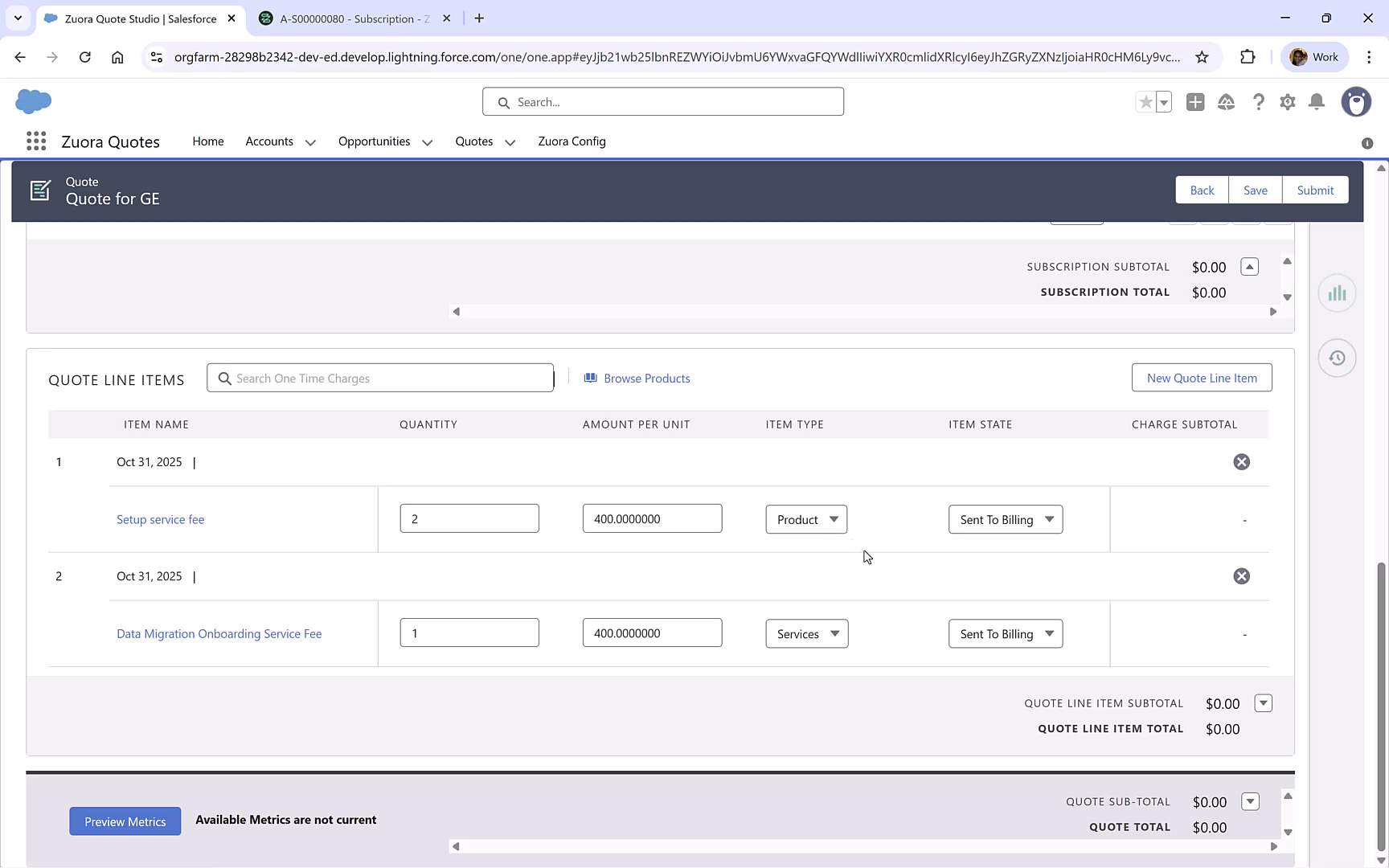
Task: Expand the Opportunities navigation dropdown
Action: click(427, 141)
